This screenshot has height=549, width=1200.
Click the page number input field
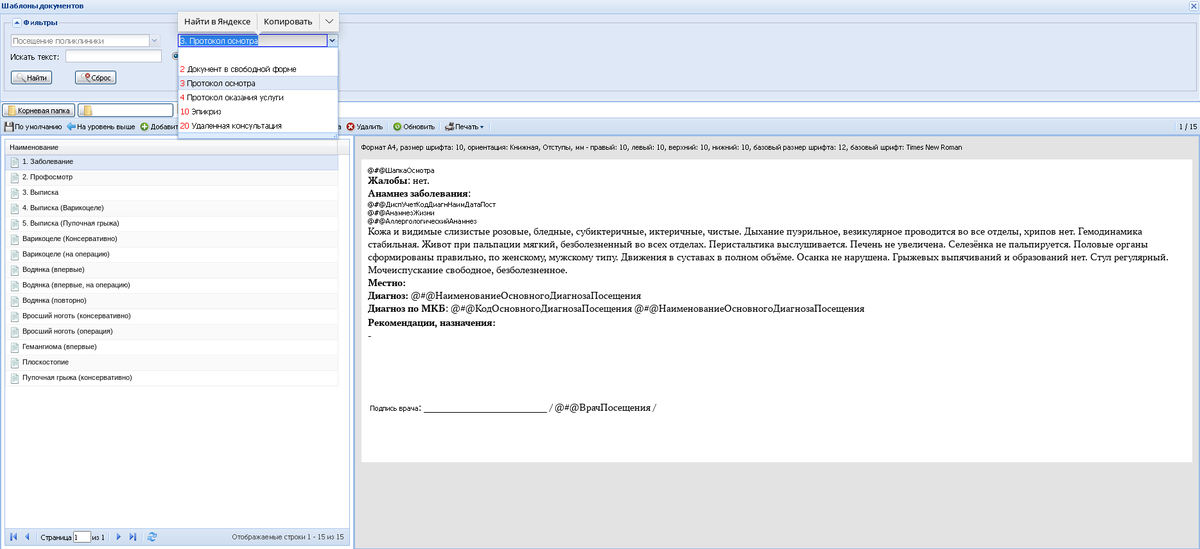pos(81,537)
